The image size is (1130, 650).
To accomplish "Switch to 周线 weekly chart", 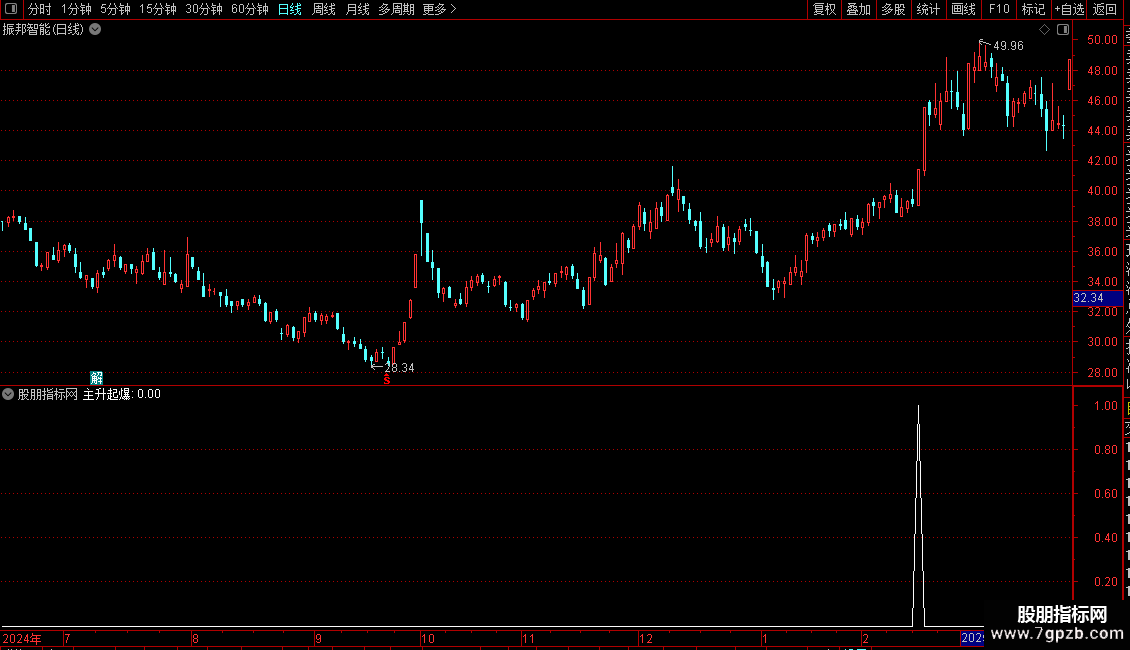I will tap(324, 9).
